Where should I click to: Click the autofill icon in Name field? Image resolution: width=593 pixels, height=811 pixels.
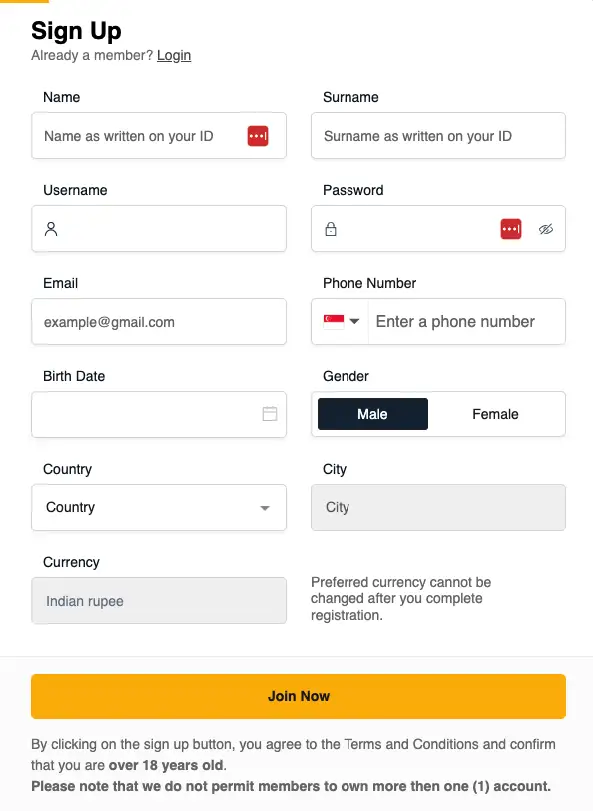tap(258, 135)
